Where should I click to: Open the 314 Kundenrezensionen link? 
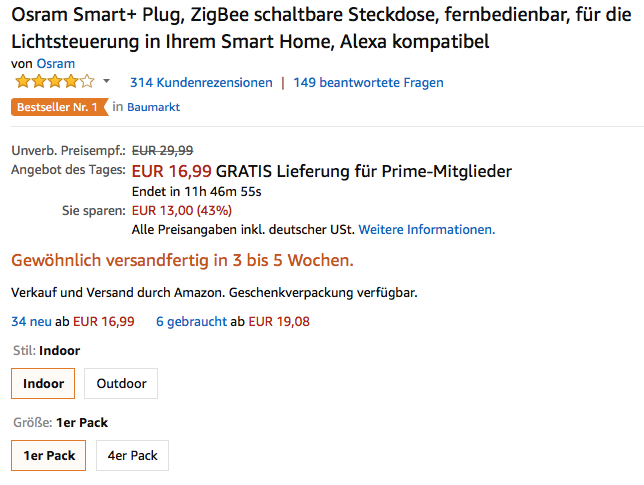(201, 82)
